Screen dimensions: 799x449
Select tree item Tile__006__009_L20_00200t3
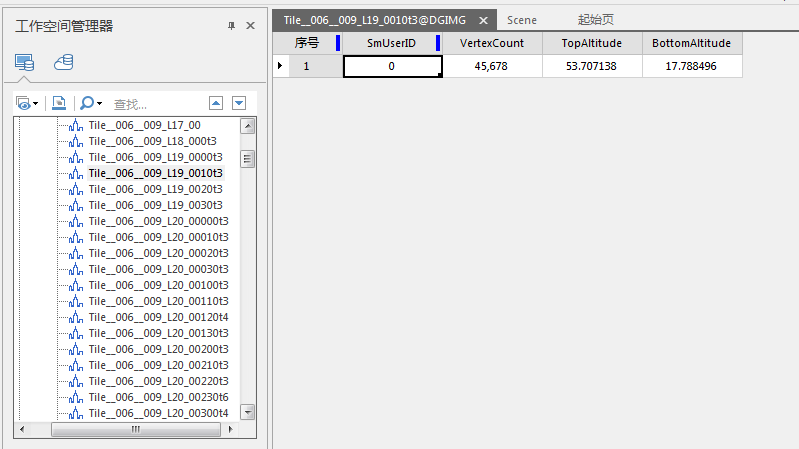(x=158, y=349)
